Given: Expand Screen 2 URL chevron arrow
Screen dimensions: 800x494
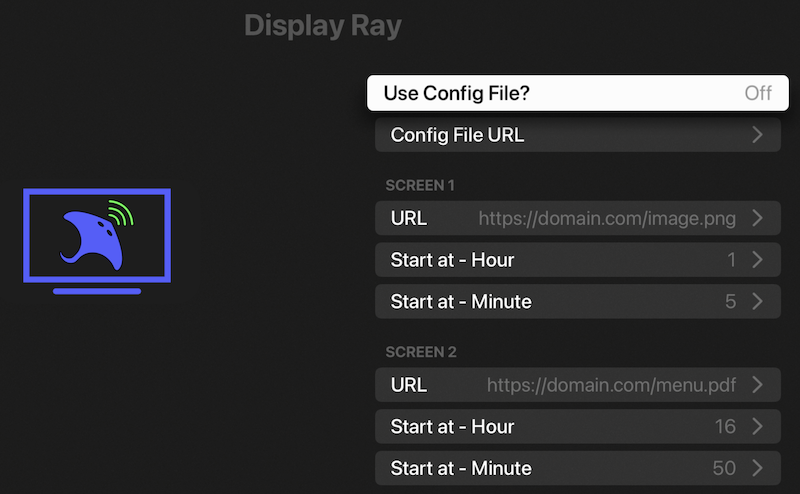Looking at the screenshot, I should pos(758,384).
